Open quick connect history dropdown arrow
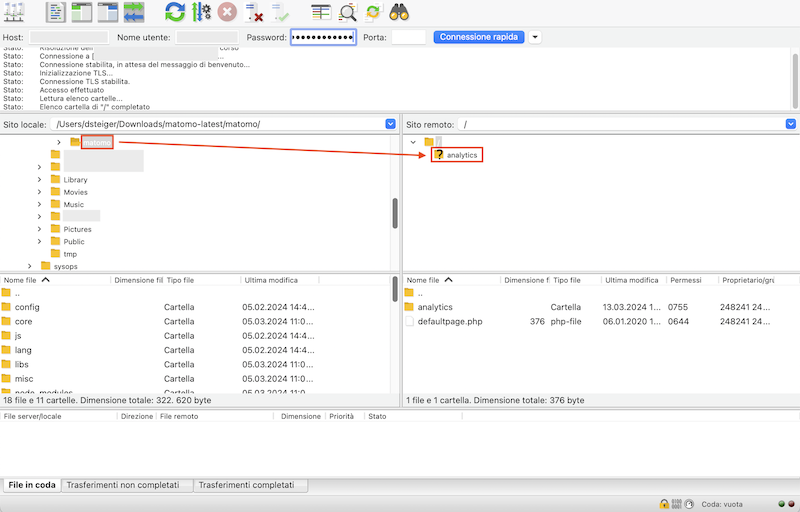This screenshot has width=800, height=512. point(535,37)
